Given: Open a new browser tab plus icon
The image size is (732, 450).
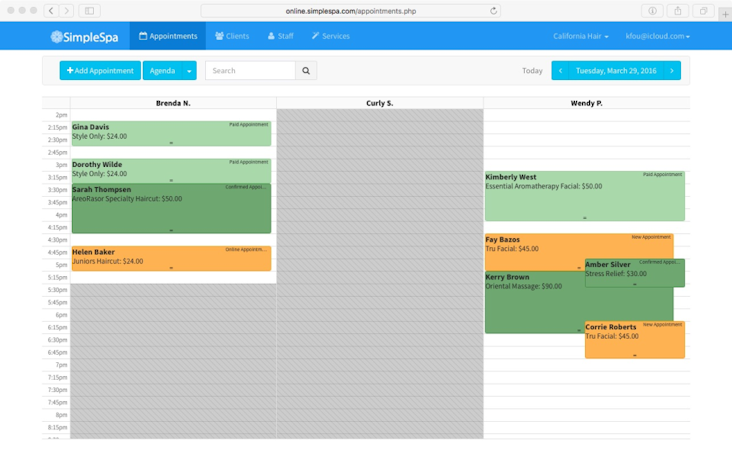Looking at the screenshot, I should click(725, 14).
